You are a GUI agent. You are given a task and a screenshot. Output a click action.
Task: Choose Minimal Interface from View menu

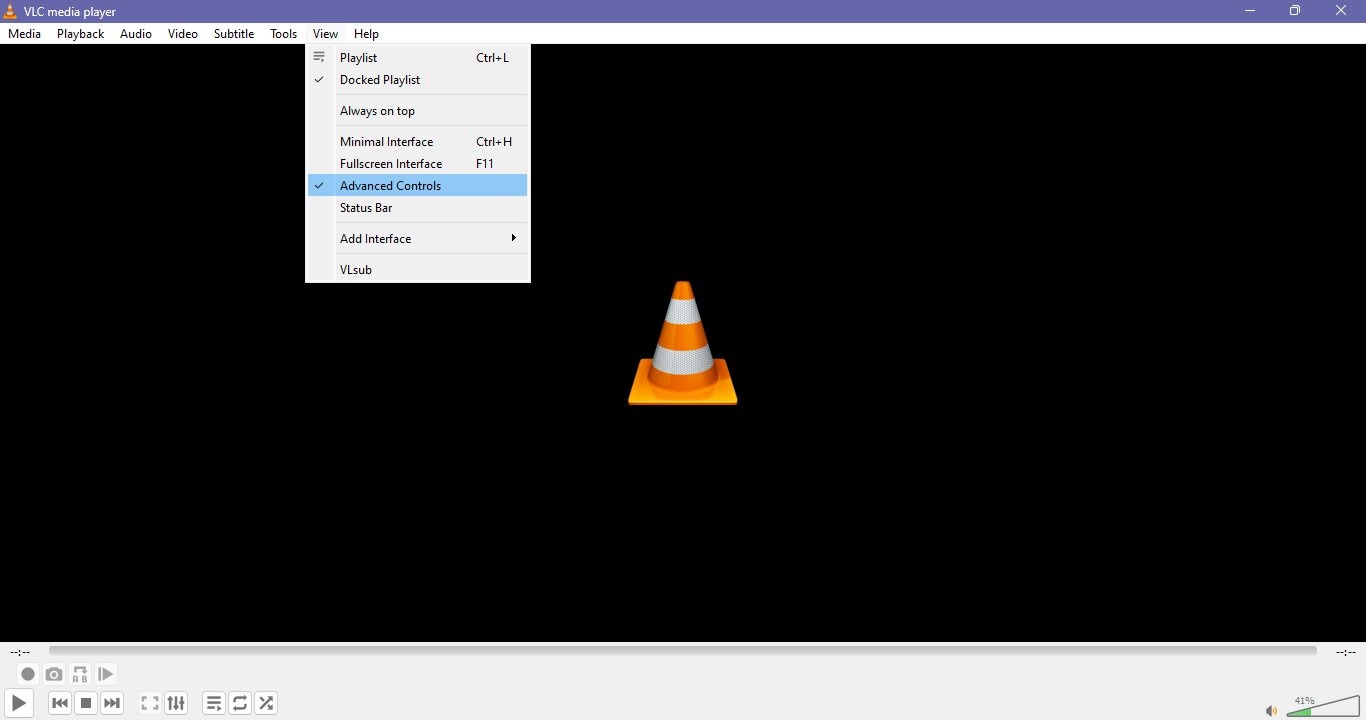[386, 141]
